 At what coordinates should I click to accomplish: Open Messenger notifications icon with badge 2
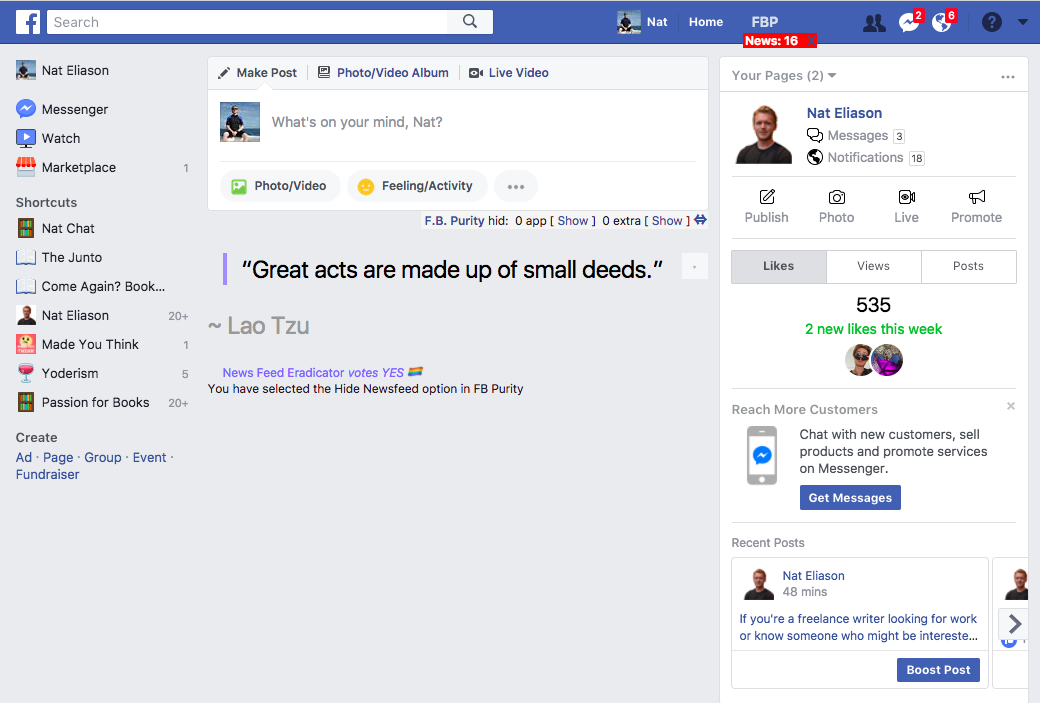click(909, 22)
